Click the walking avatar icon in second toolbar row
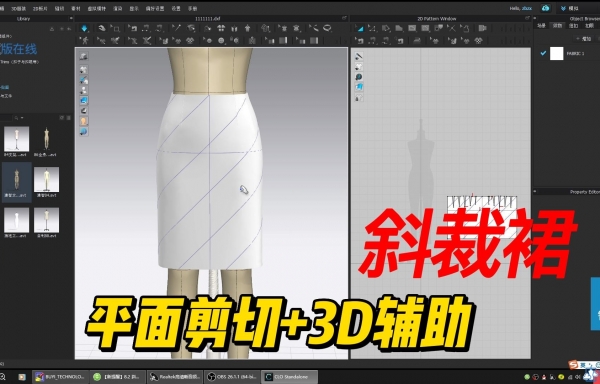The width and height of the screenshot is (600, 384). [85, 40]
